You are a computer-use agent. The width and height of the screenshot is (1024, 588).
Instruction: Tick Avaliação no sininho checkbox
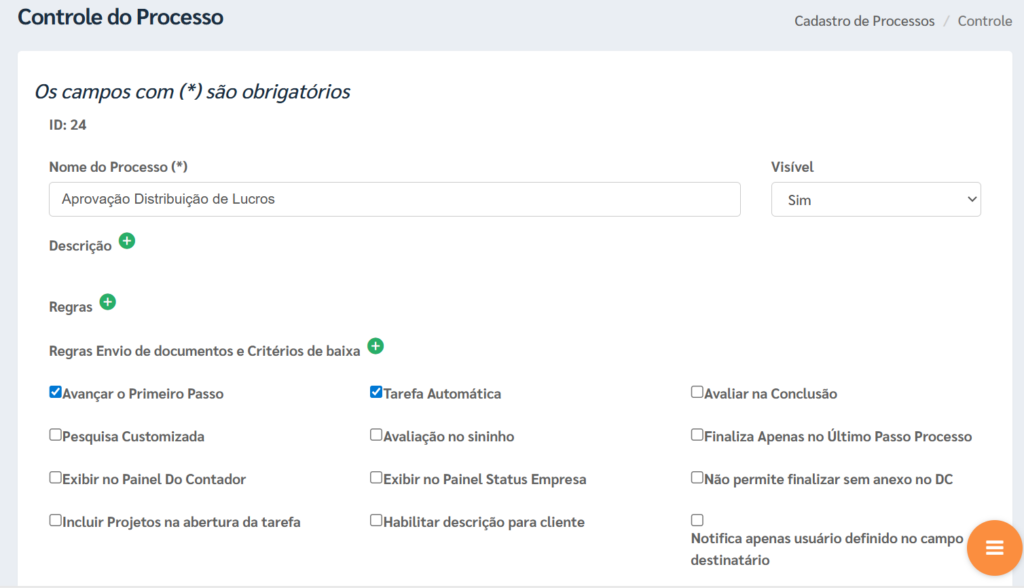tap(376, 436)
